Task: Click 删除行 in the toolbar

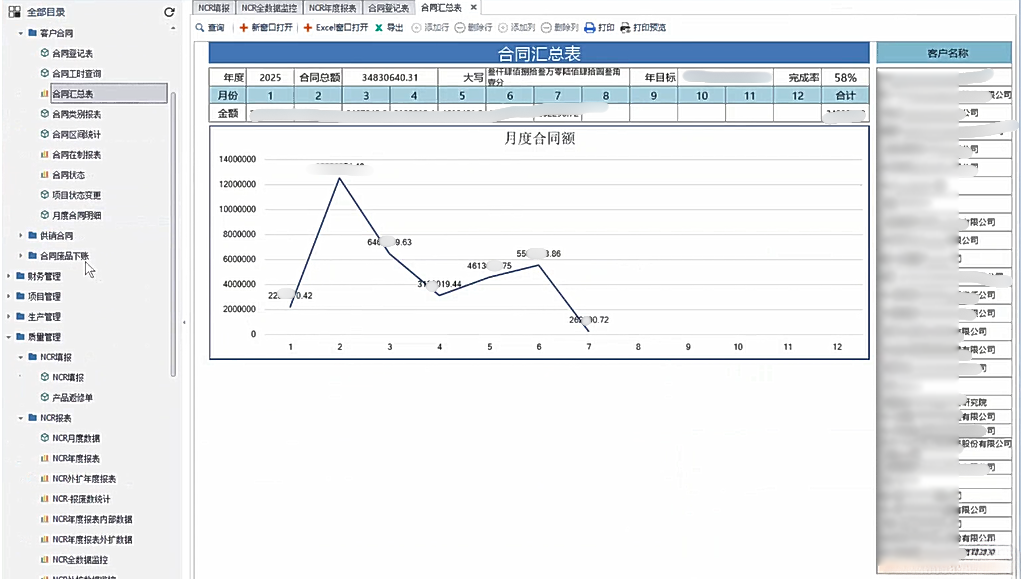Action: pos(473,27)
